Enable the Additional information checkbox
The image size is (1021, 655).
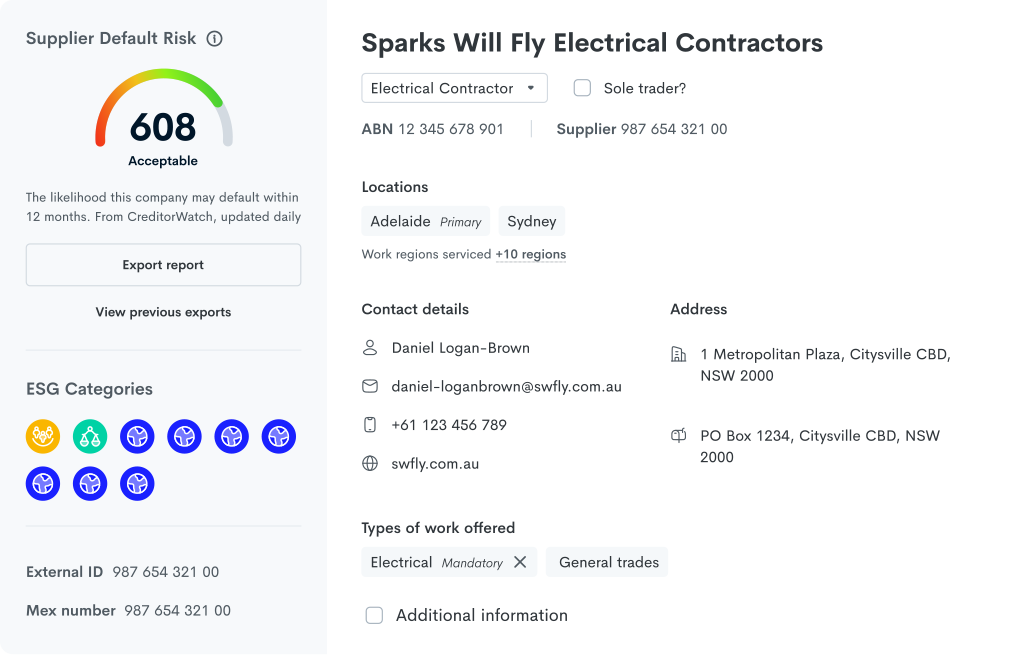point(374,615)
